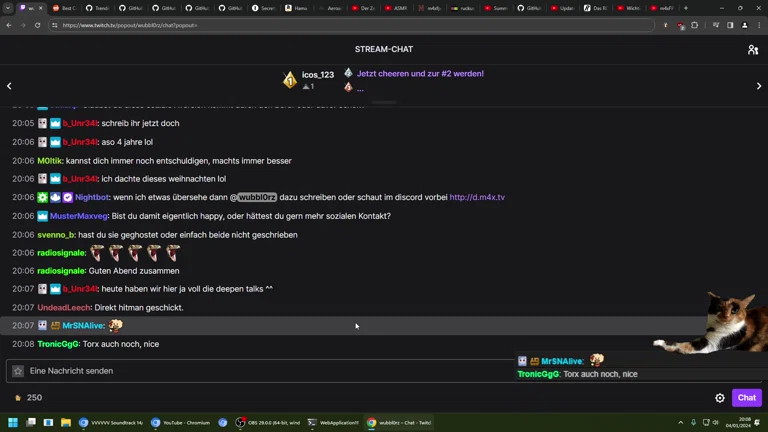Image resolution: width=768 pixels, height=432 pixels.
Task: Switch to the Trendi... GitHub tab
Action: pyautogui.click(x=97, y=8)
